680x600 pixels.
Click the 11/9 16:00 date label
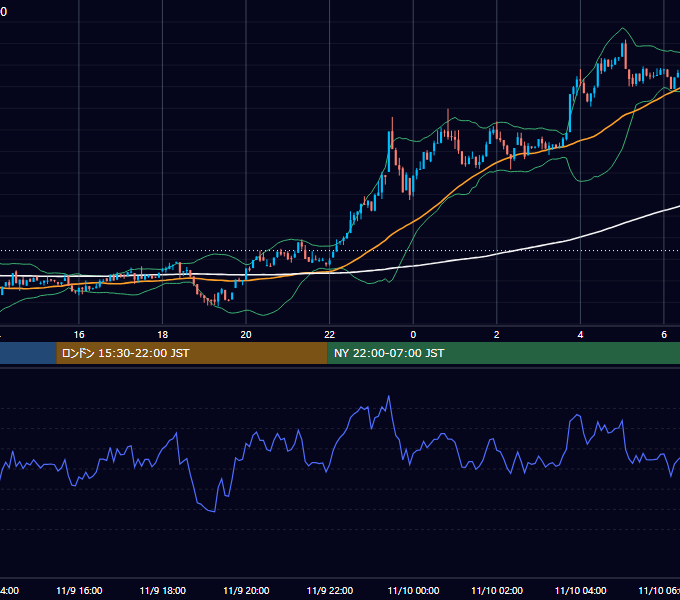coord(79,590)
